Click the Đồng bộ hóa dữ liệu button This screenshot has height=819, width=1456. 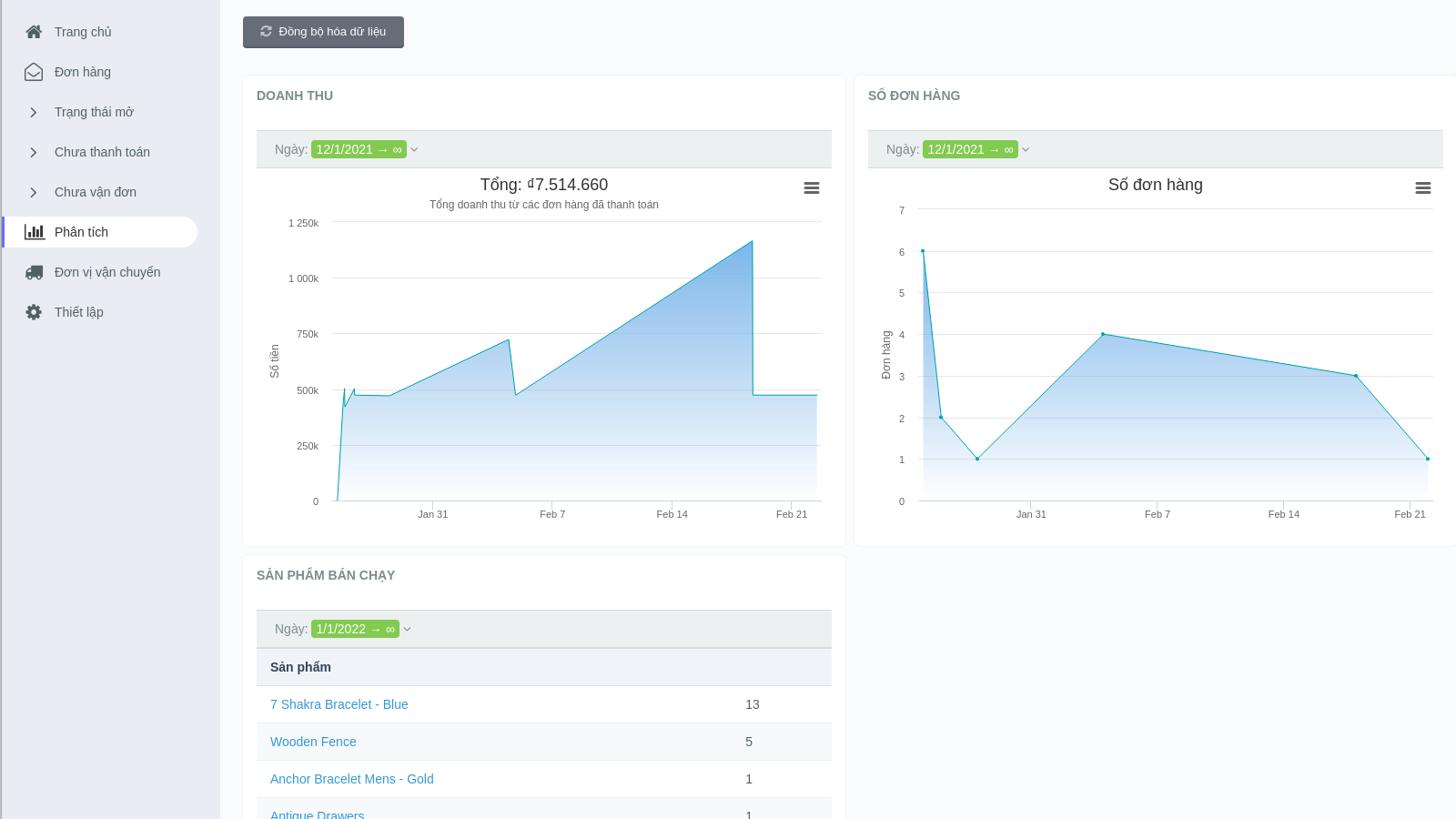coord(323,32)
